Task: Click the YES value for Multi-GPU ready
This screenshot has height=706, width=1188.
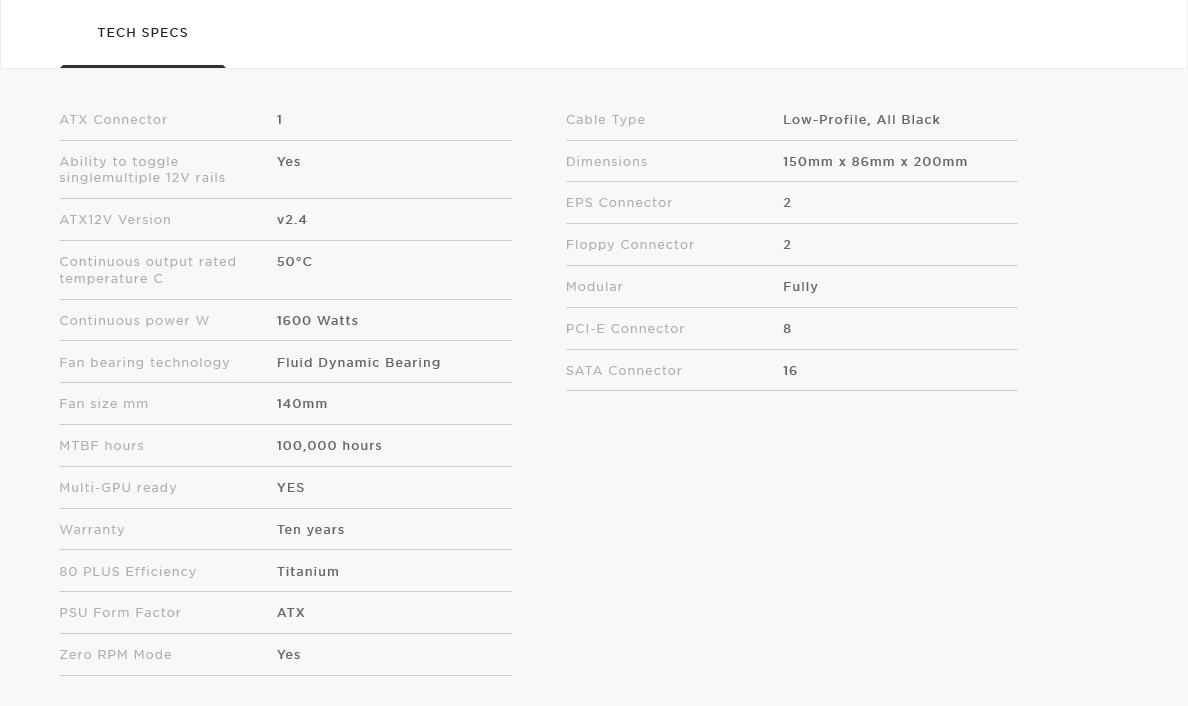Action: pyautogui.click(x=290, y=488)
